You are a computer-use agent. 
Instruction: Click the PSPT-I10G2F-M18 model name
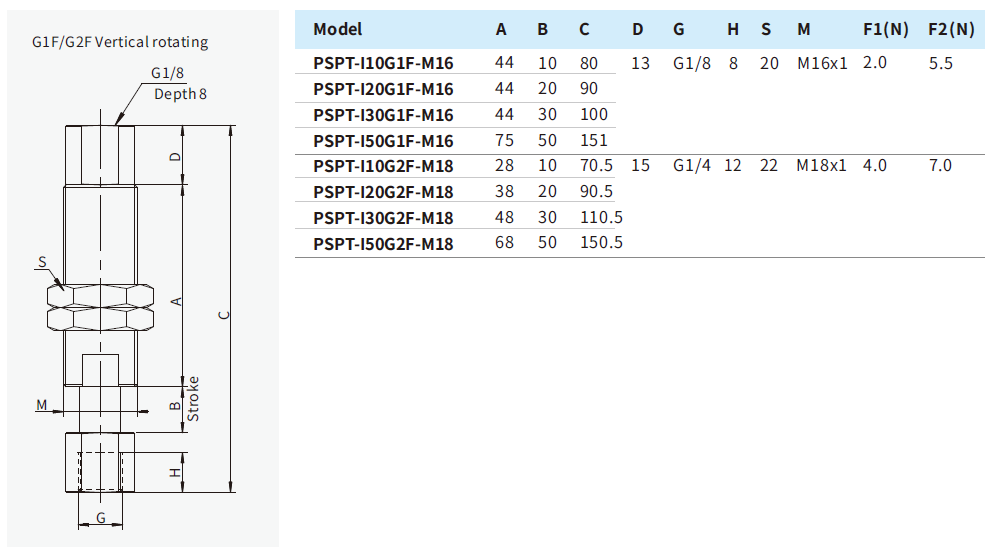tap(383, 166)
